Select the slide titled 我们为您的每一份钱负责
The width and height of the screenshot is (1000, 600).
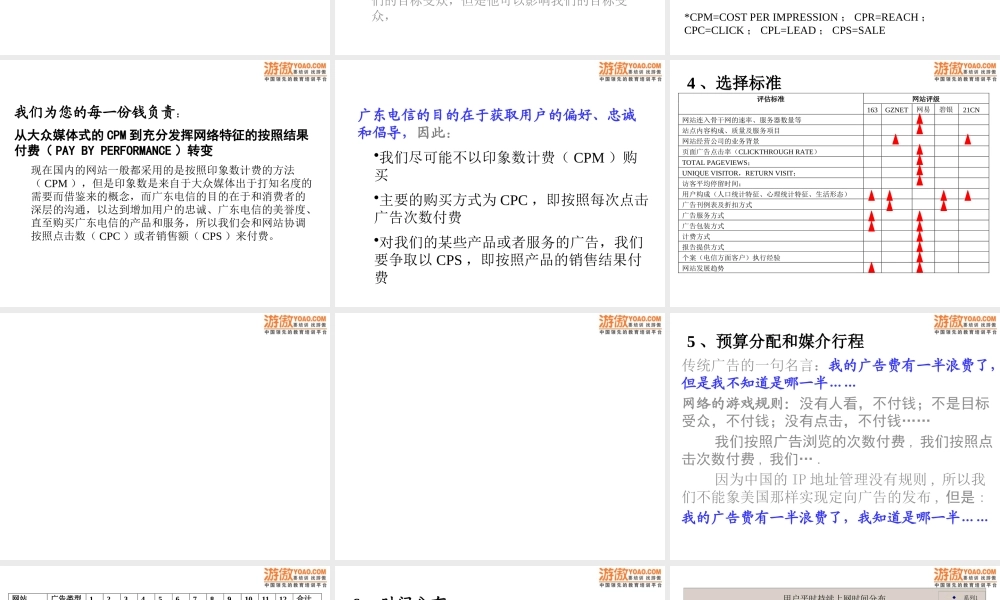pos(165,183)
